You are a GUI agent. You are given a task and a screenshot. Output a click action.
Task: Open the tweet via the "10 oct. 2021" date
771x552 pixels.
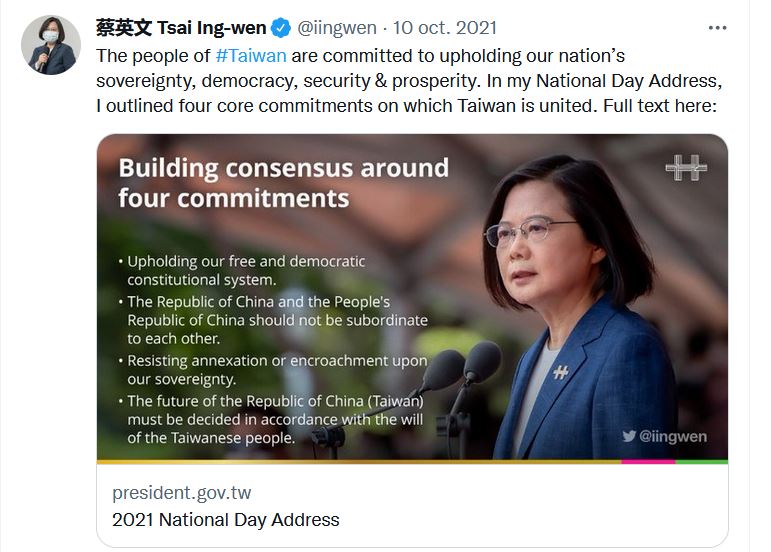pos(445,28)
